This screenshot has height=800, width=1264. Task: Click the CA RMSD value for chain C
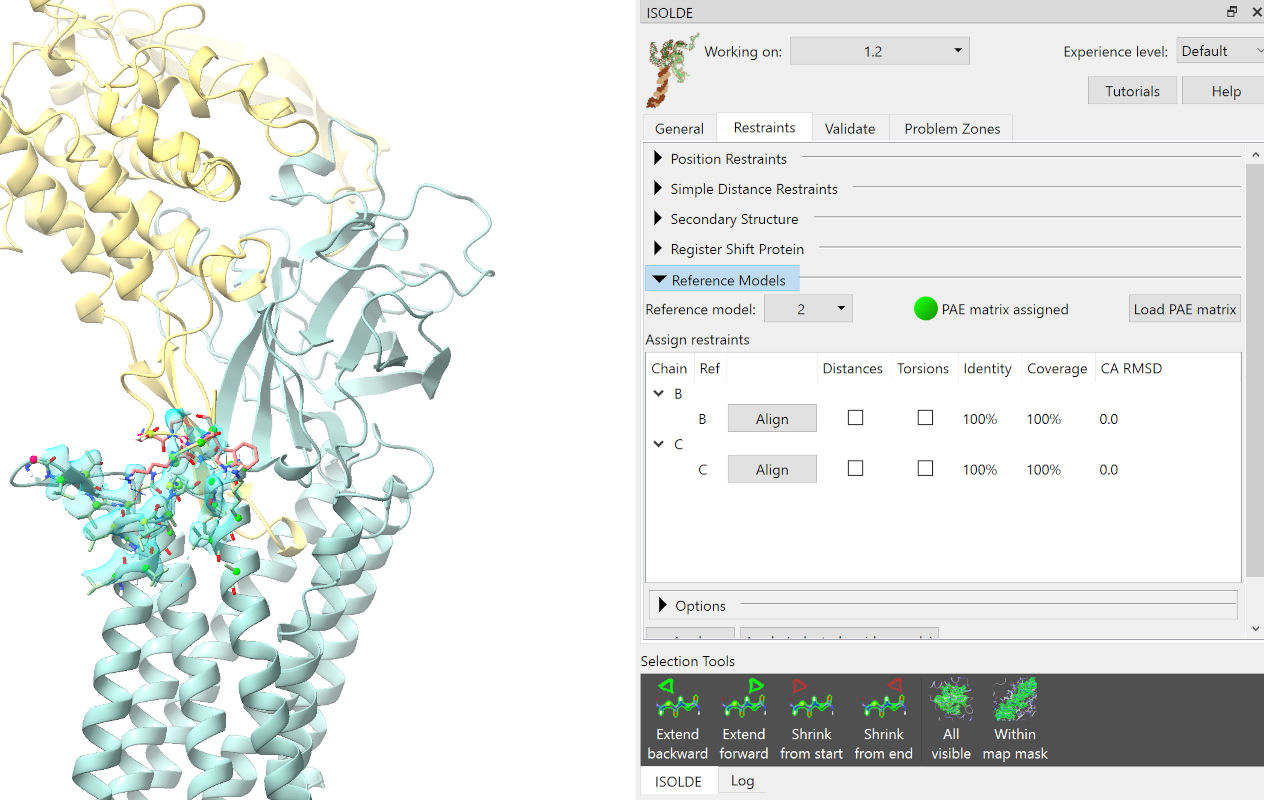coord(1108,469)
